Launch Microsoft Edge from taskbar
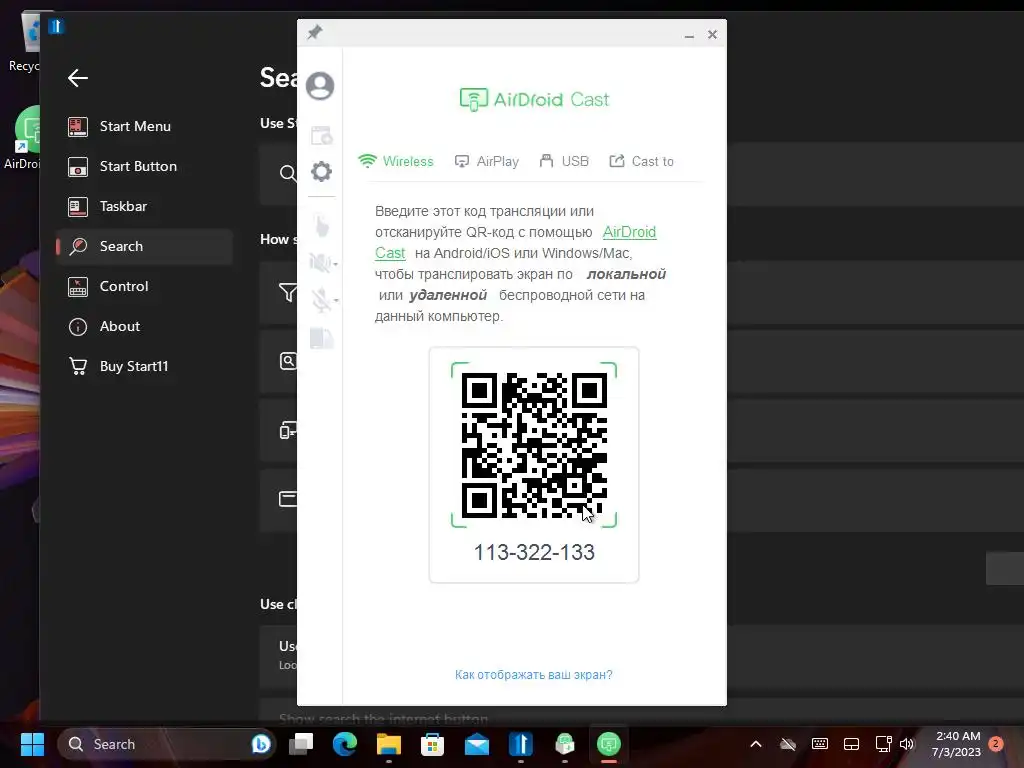This screenshot has width=1024, height=768. pyautogui.click(x=345, y=744)
